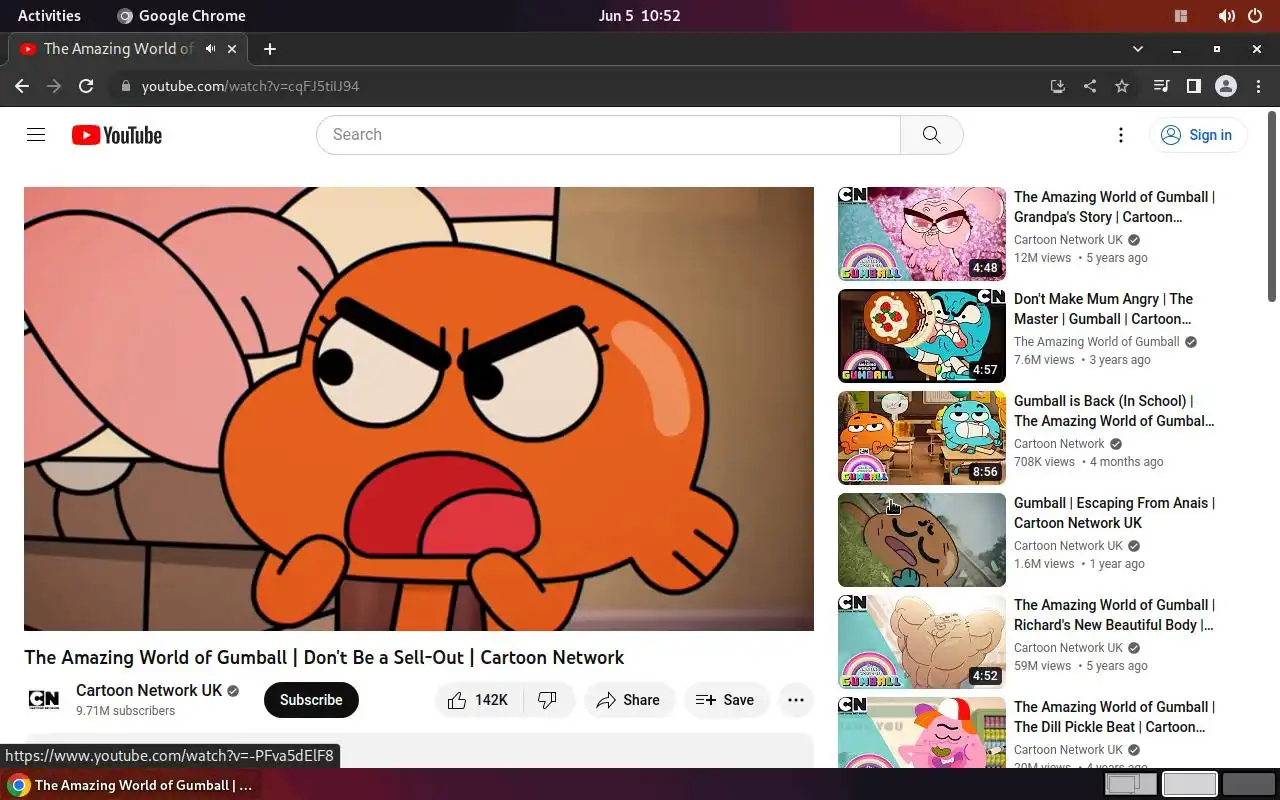This screenshot has width=1280, height=800.
Task: Open Don't Make Mum Angry thumbnail
Action: click(x=922, y=336)
